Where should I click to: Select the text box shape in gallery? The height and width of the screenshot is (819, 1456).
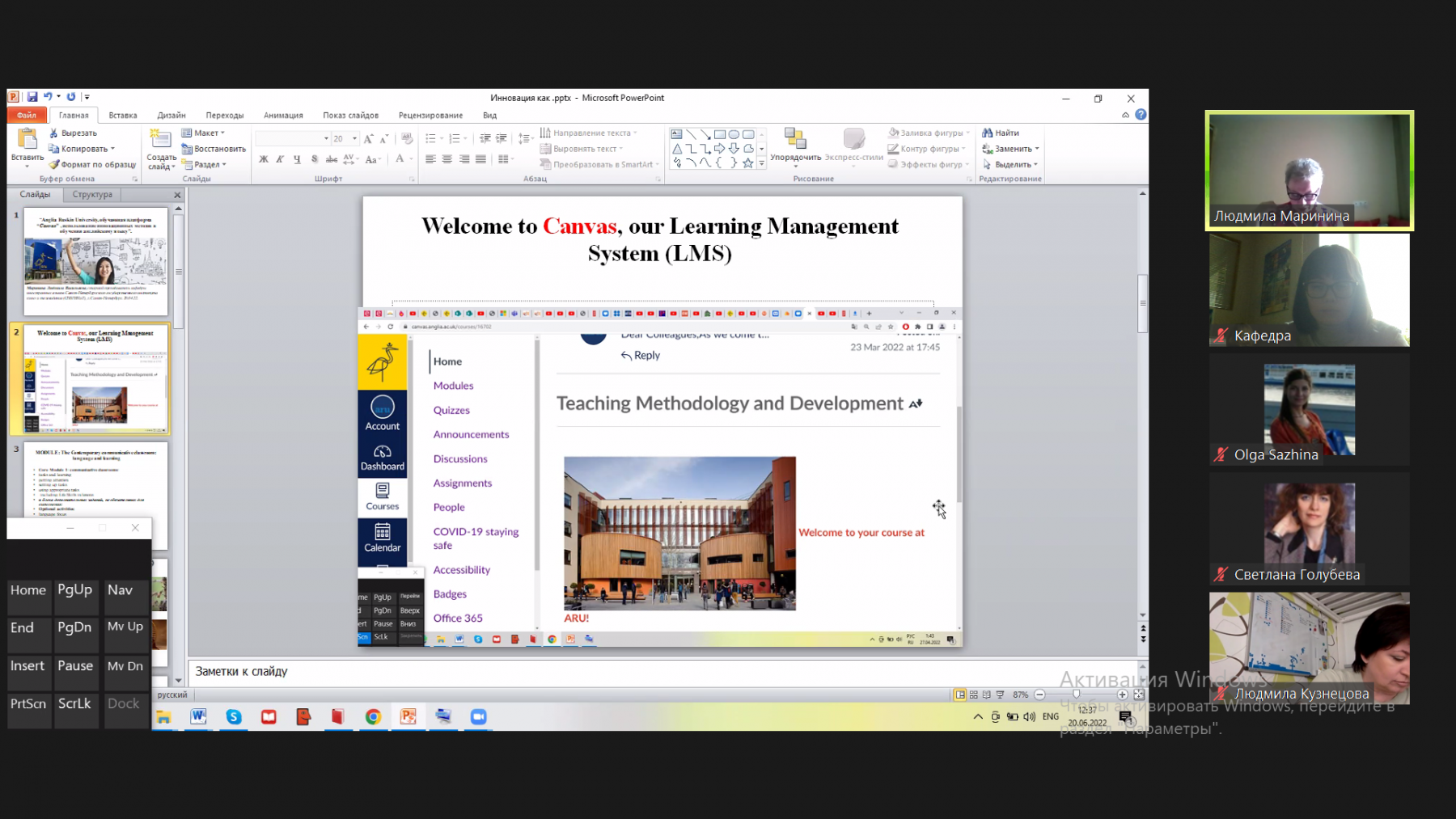[677, 134]
